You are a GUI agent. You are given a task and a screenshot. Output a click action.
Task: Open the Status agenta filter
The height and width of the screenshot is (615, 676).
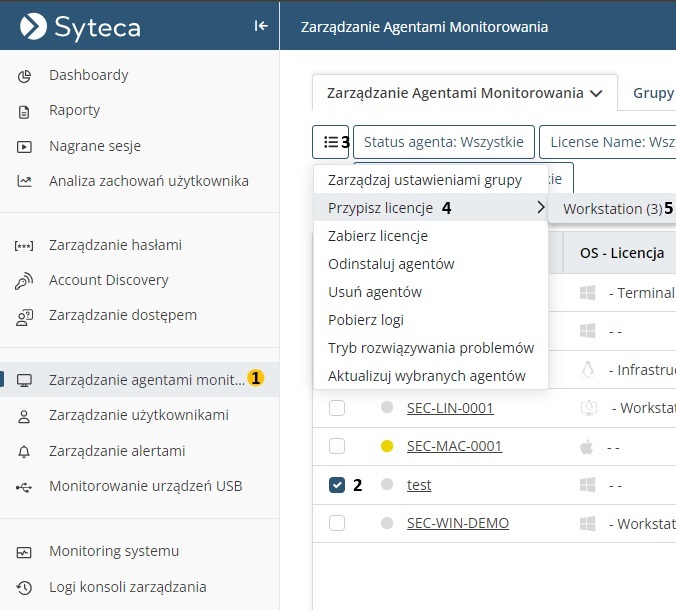pyautogui.click(x=443, y=142)
